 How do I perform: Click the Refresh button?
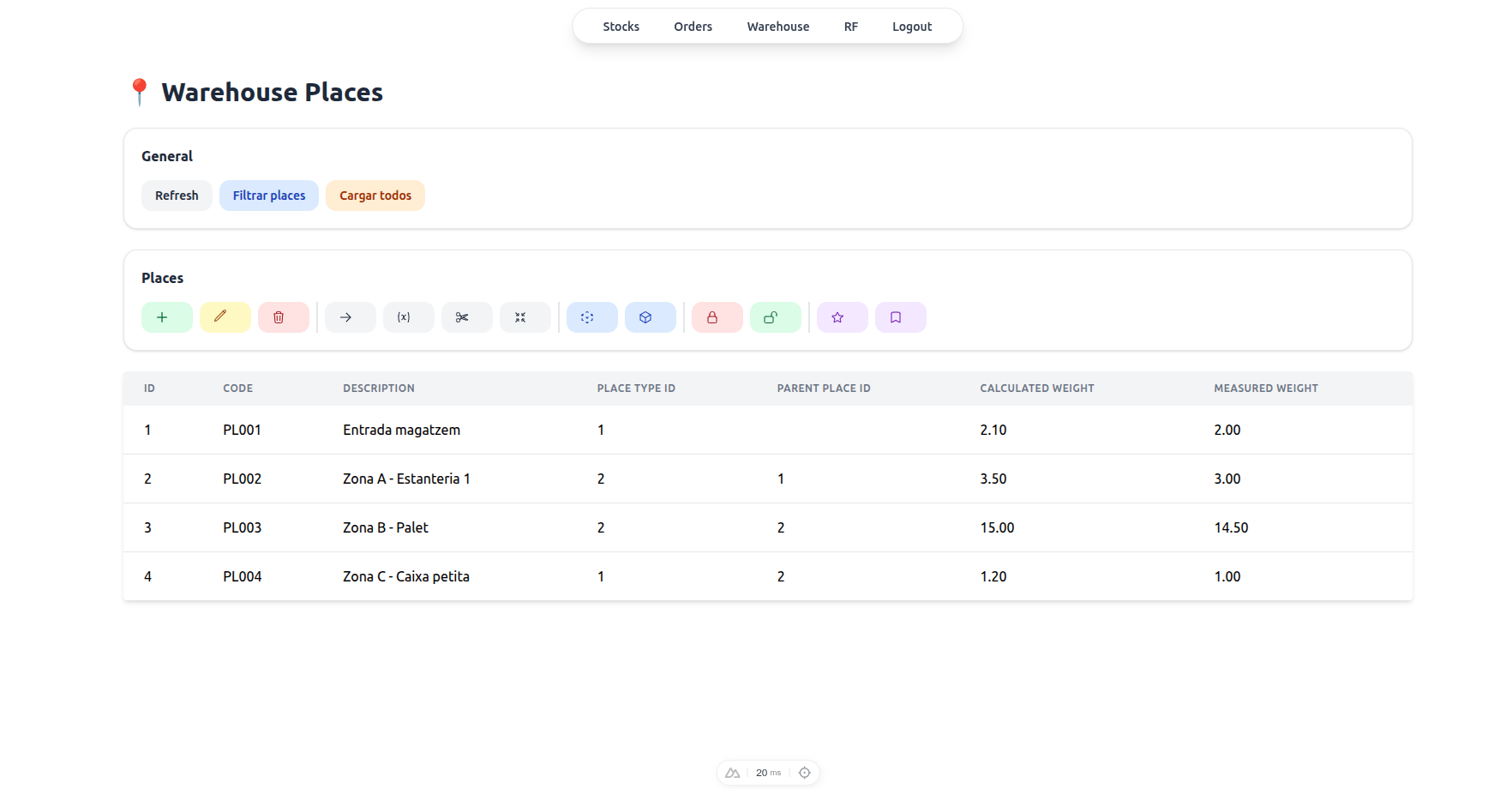pyautogui.click(x=177, y=196)
